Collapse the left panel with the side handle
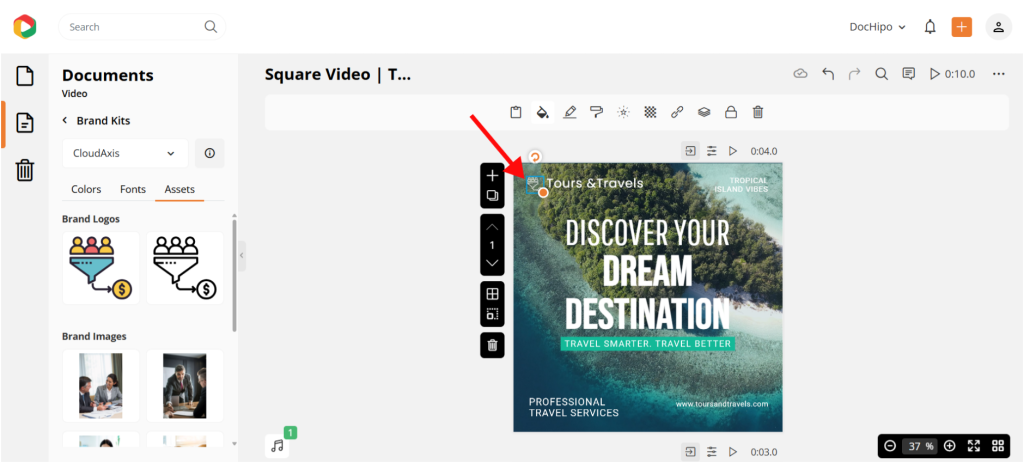1024x463 pixels. (242, 255)
